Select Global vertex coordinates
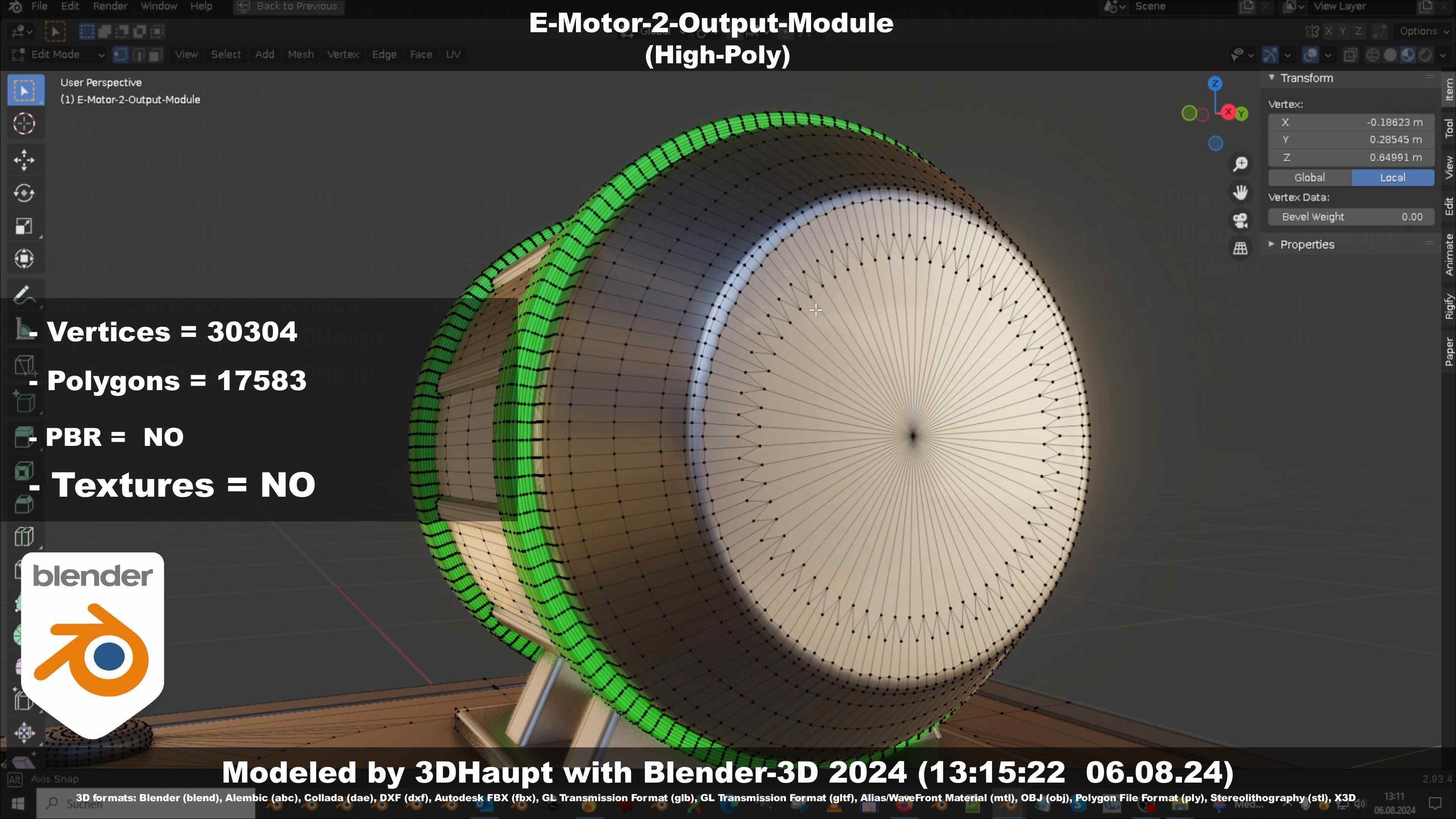 (x=1310, y=177)
